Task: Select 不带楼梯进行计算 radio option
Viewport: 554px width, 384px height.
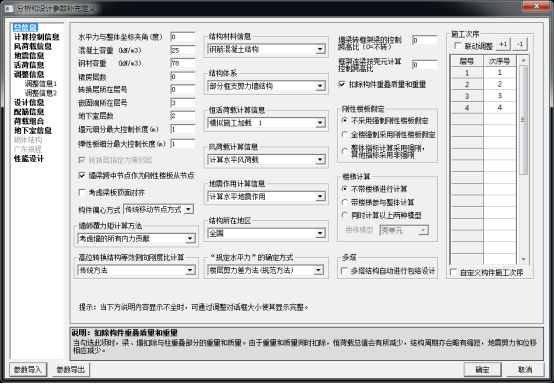Action: 344,189
